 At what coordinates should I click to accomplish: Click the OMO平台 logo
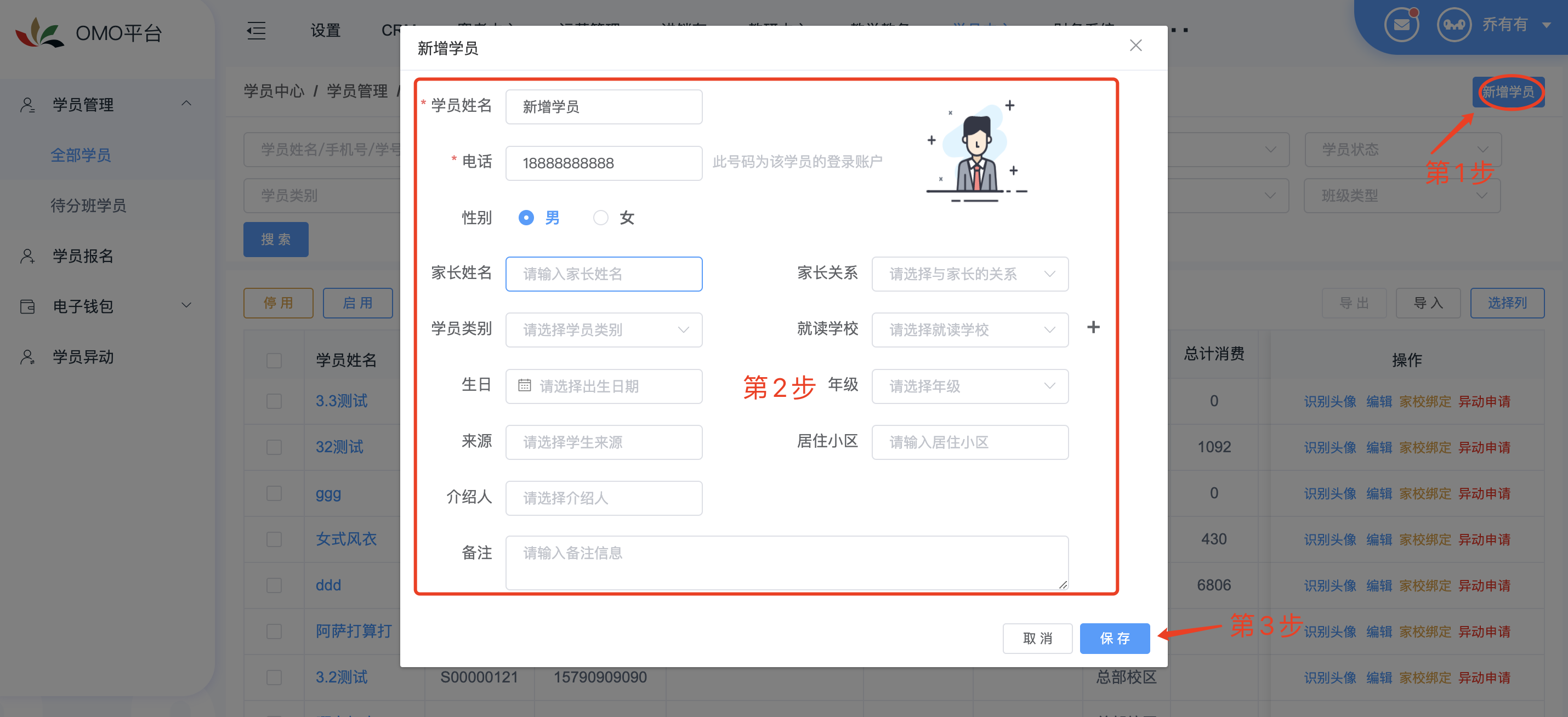[39, 32]
